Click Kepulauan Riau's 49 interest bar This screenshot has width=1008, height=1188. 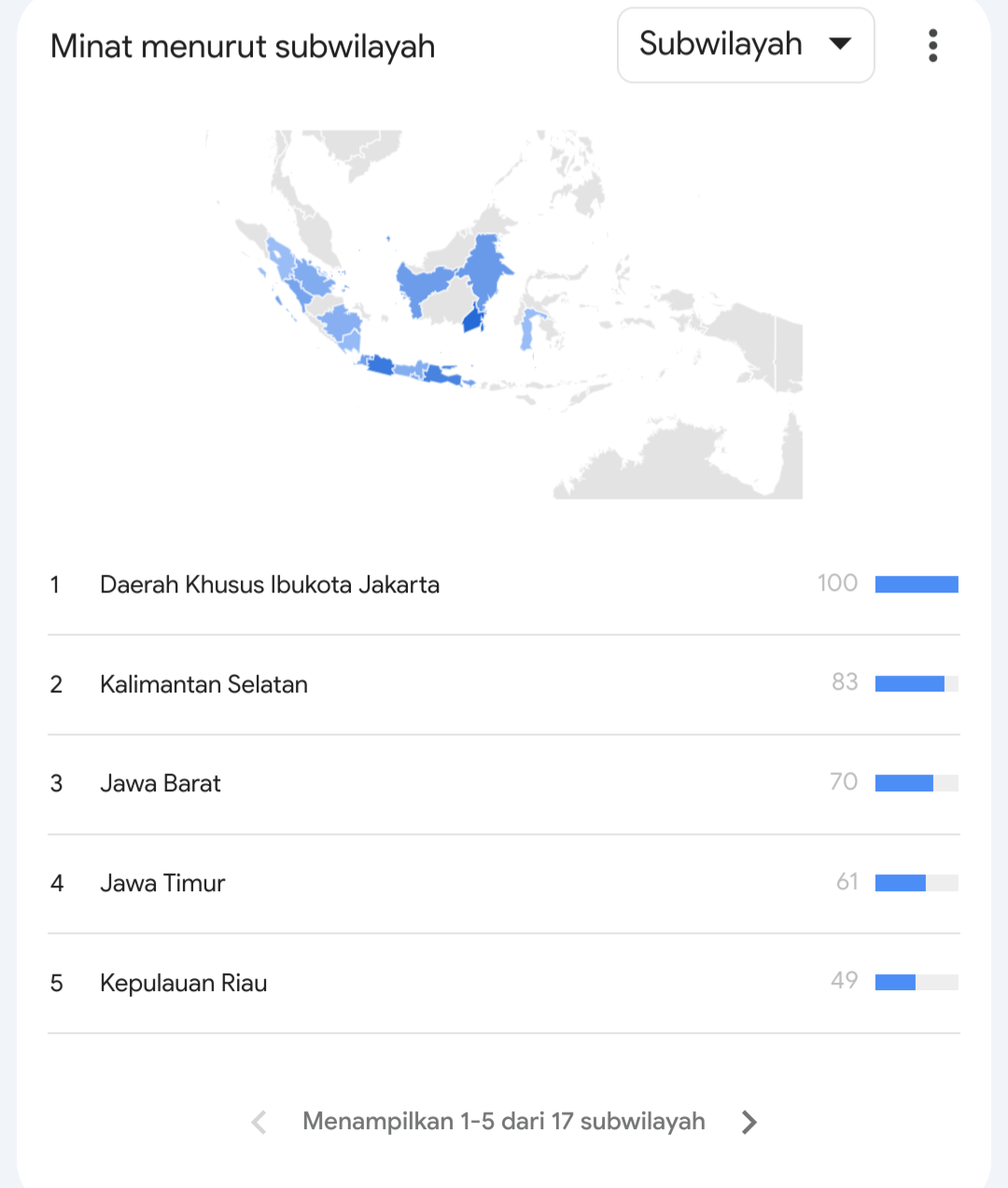point(917,982)
